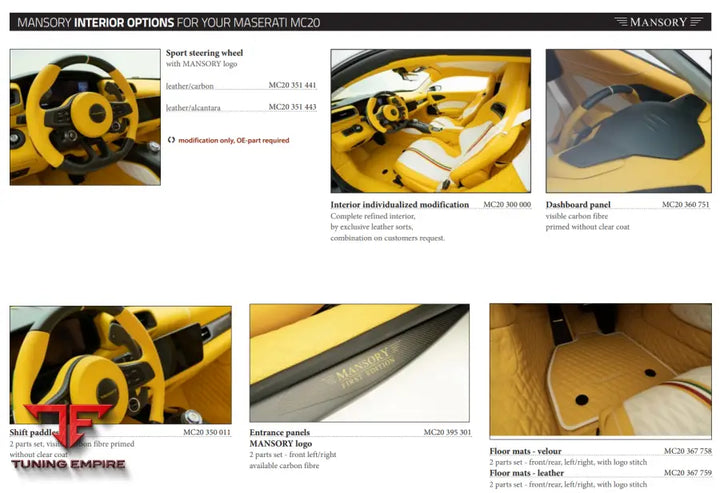Screen dimensions: 720x493
Task: Click the Mansory logo in the header
Action: coord(658,22)
